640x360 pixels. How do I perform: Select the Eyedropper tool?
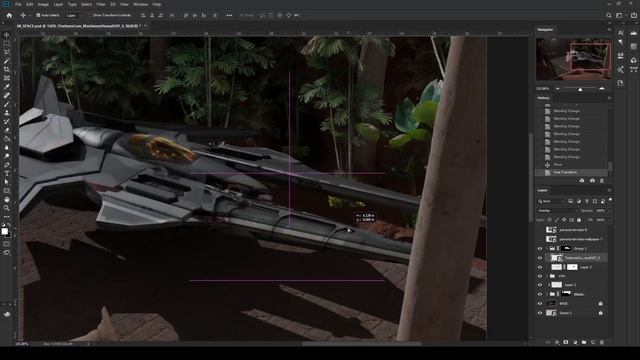tap(7, 87)
